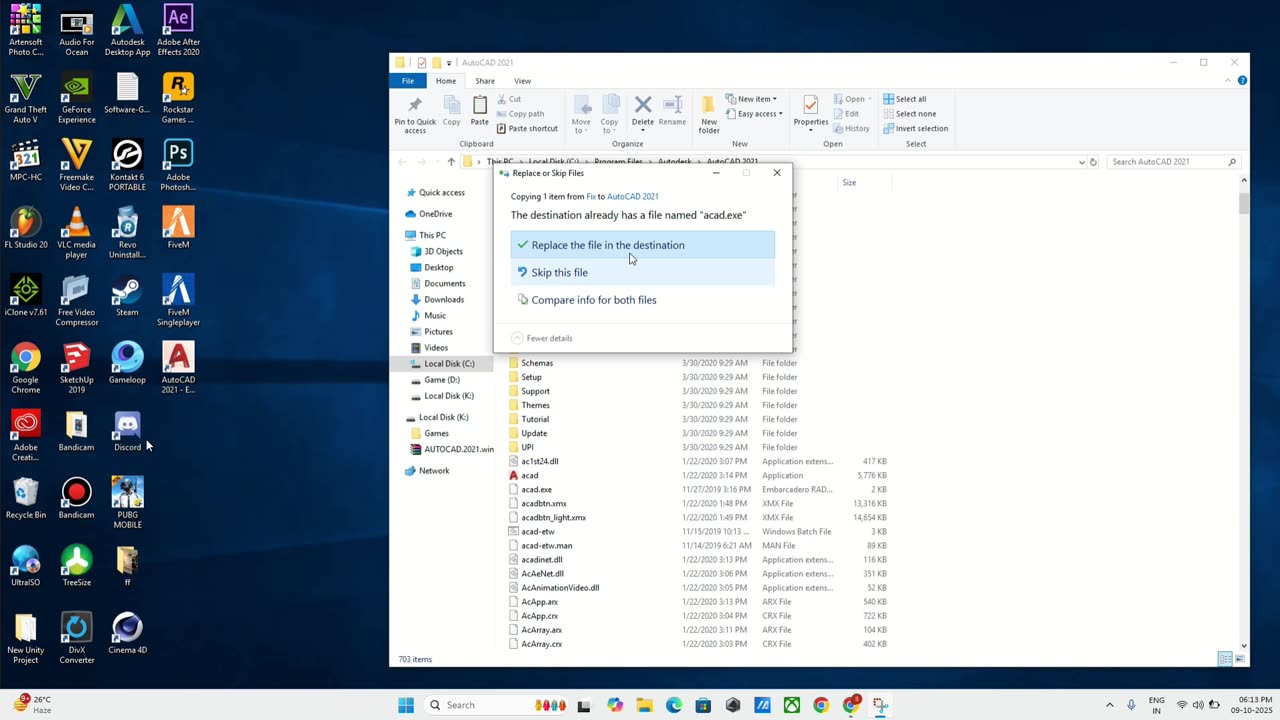This screenshot has width=1280, height=720.
Task: Click the Select all ribbon command
Action: tap(904, 99)
